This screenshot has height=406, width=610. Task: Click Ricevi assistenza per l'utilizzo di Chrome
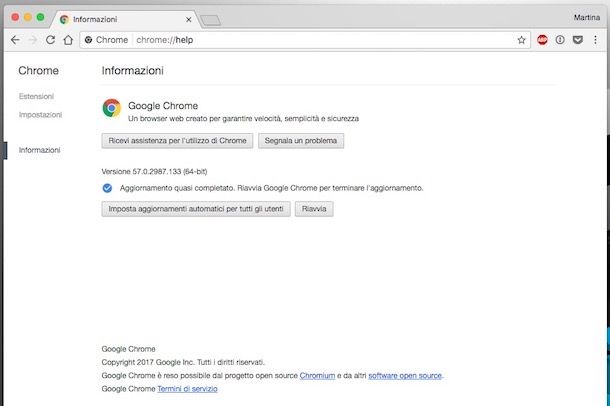tap(177, 141)
